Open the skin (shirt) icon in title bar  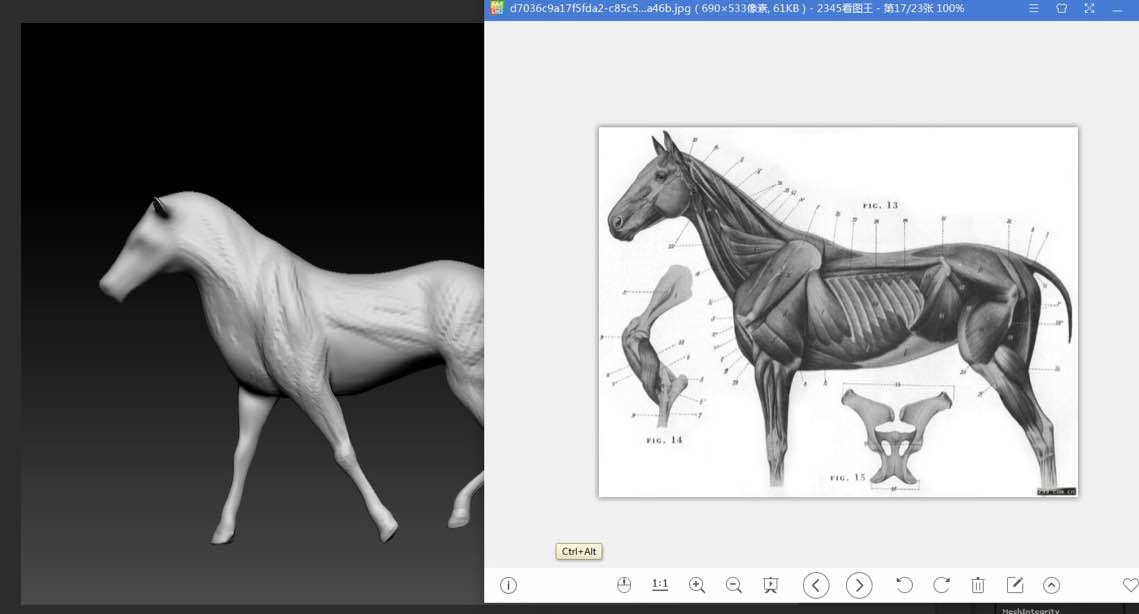click(x=1061, y=9)
